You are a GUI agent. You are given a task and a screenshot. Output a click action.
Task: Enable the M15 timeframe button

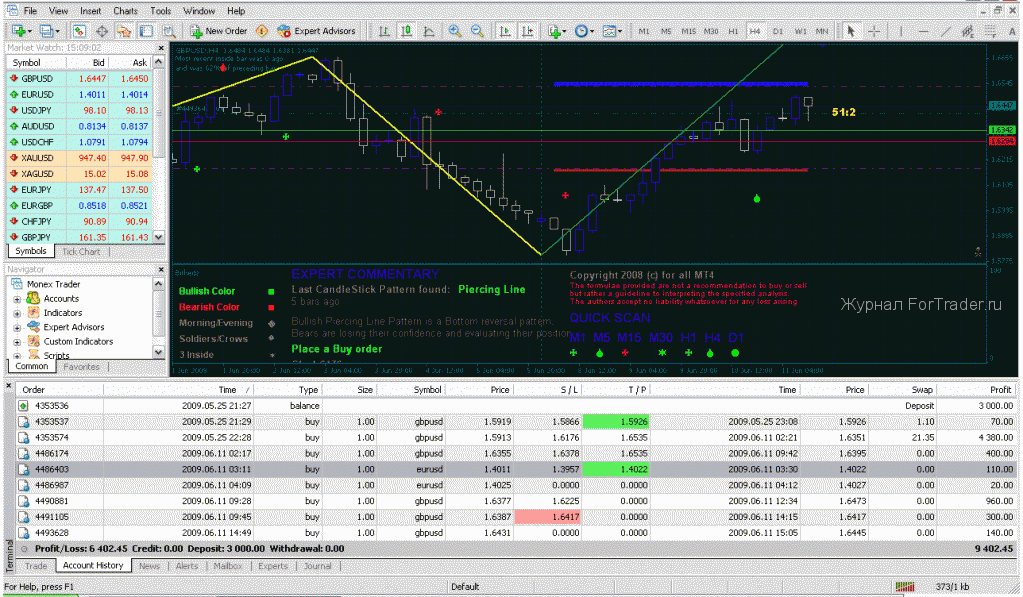point(688,31)
